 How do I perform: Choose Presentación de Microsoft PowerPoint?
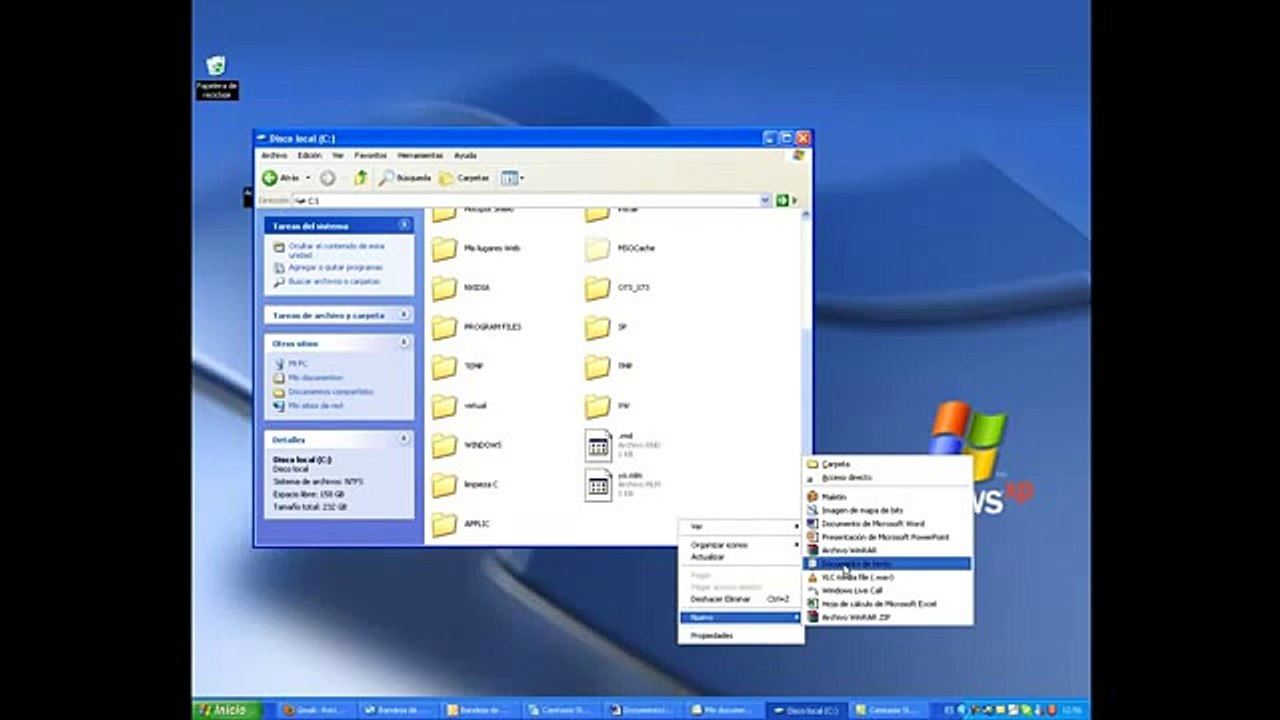coord(888,537)
